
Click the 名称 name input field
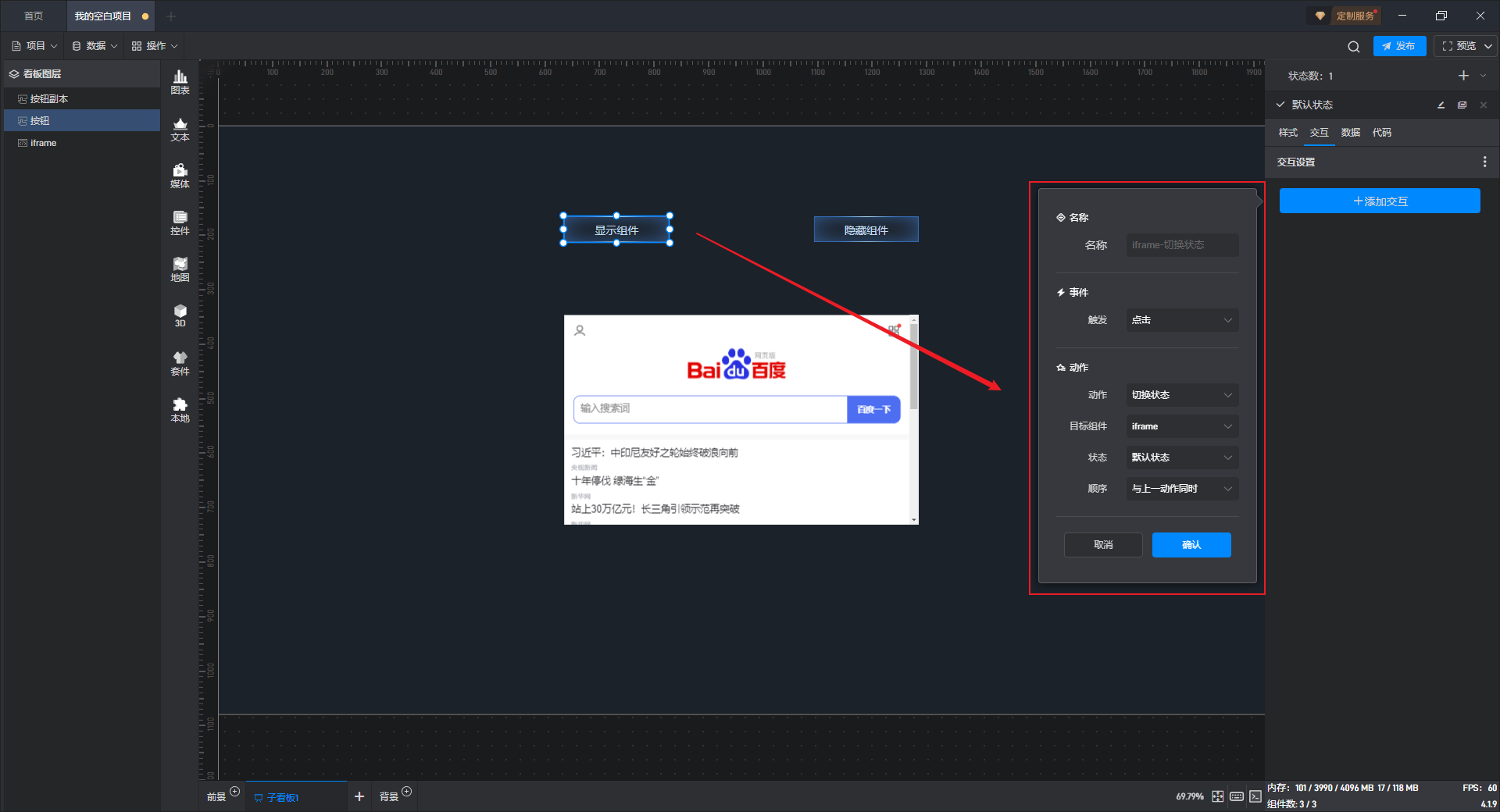tap(1181, 245)
